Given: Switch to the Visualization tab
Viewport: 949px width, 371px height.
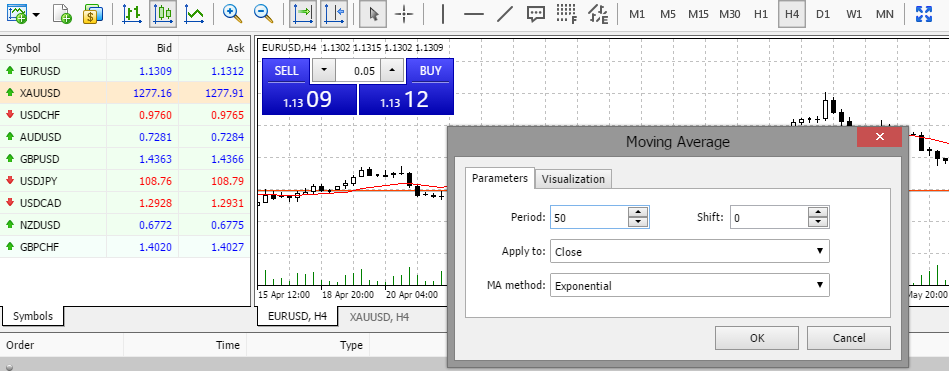Looking at the screenshot, I should (573, 179).
